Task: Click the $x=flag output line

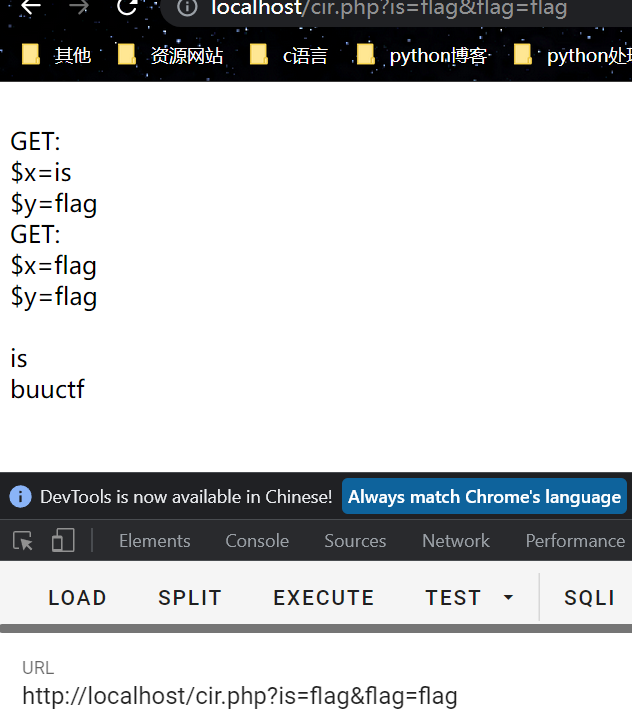Action: pos(54,266)
